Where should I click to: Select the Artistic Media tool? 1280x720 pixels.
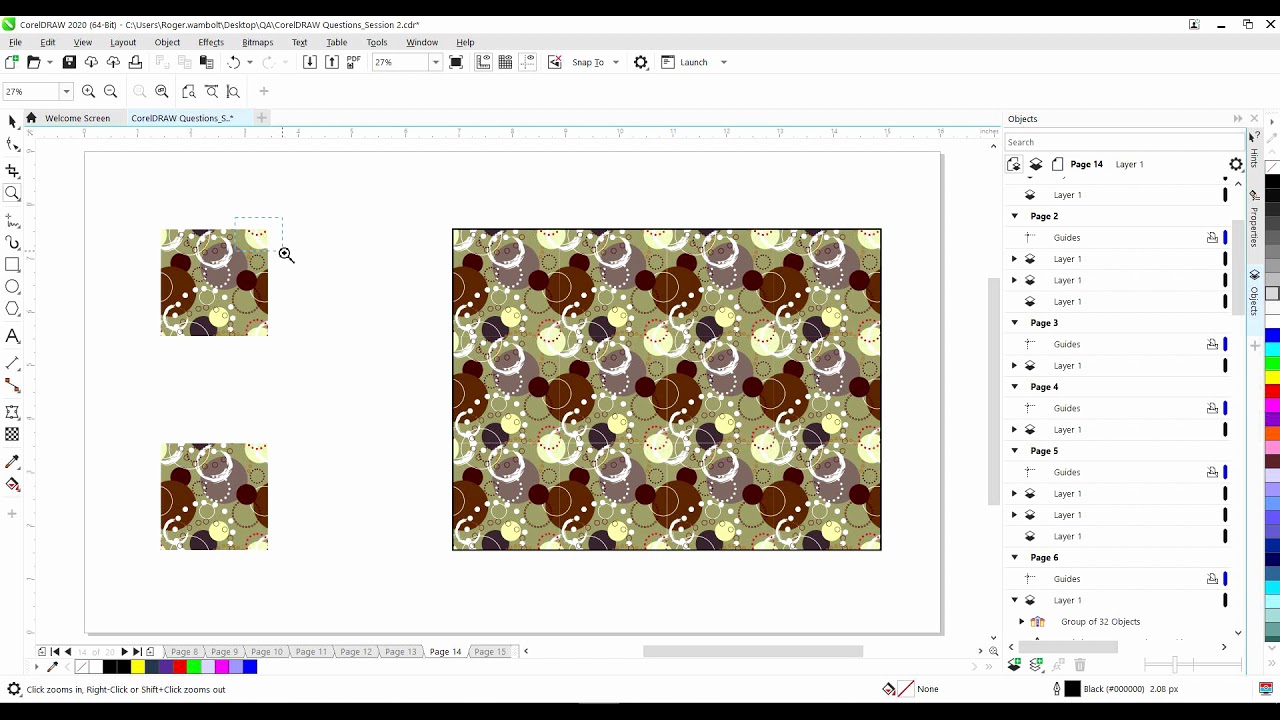(12, 243)
